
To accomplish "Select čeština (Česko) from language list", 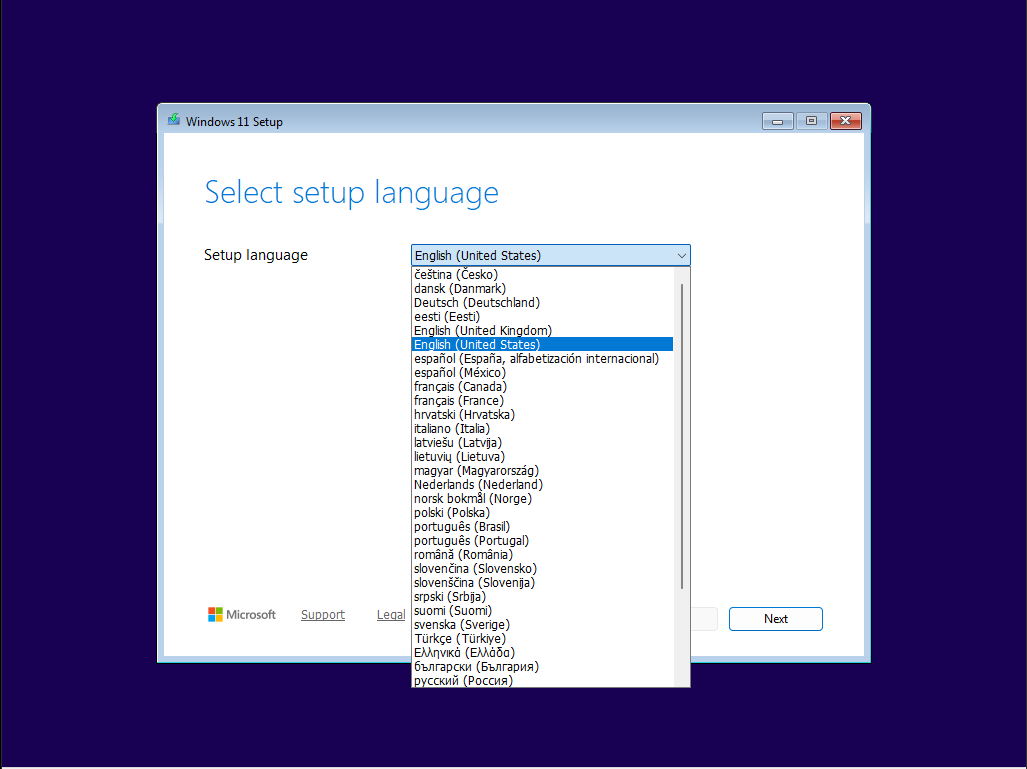I will point(542,274).
